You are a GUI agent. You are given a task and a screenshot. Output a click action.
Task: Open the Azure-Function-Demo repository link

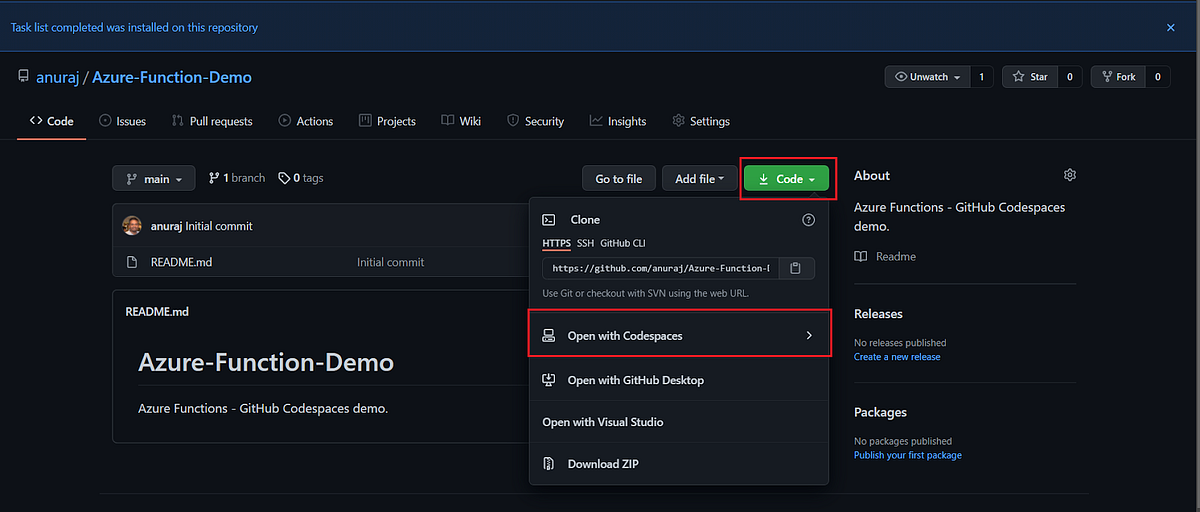tap(172, 77)
